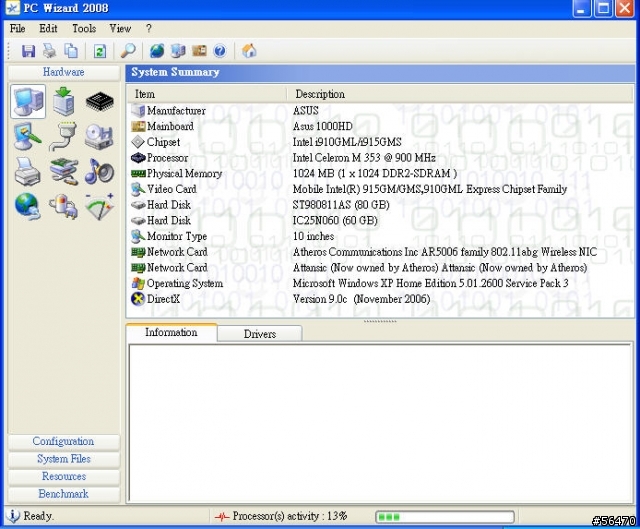This screenshot has height=529, width=640.
Task: Click the Processor(s) activity status text
Action: click(x=290, y=516)
